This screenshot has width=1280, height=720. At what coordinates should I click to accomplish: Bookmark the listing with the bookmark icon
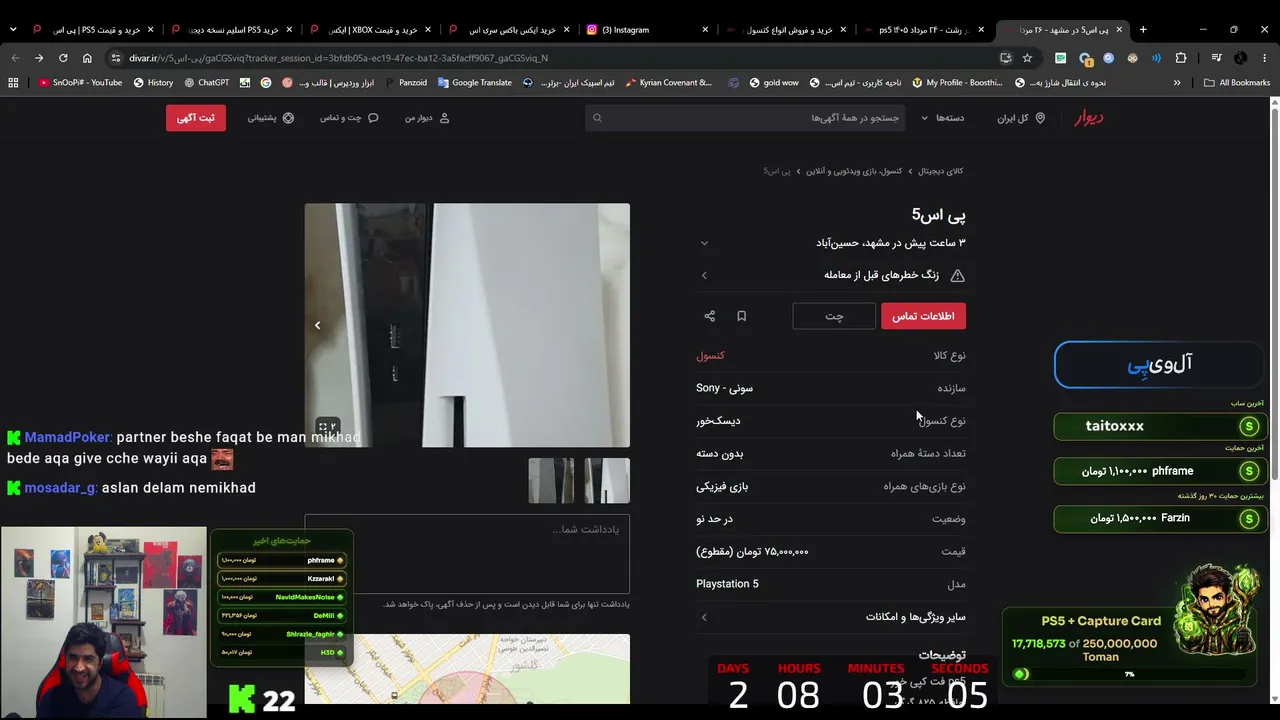[741, 316]
